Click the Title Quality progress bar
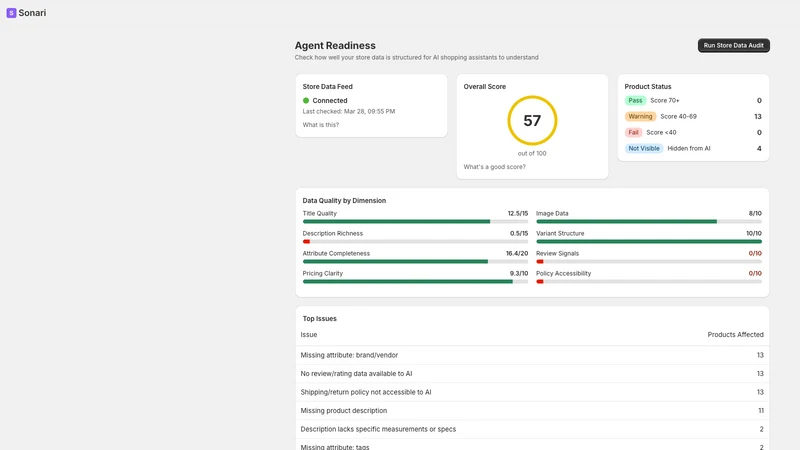Image resolution: width=800 pixels, height=450 pixels. pyautogui.click(x=415, y=221)
